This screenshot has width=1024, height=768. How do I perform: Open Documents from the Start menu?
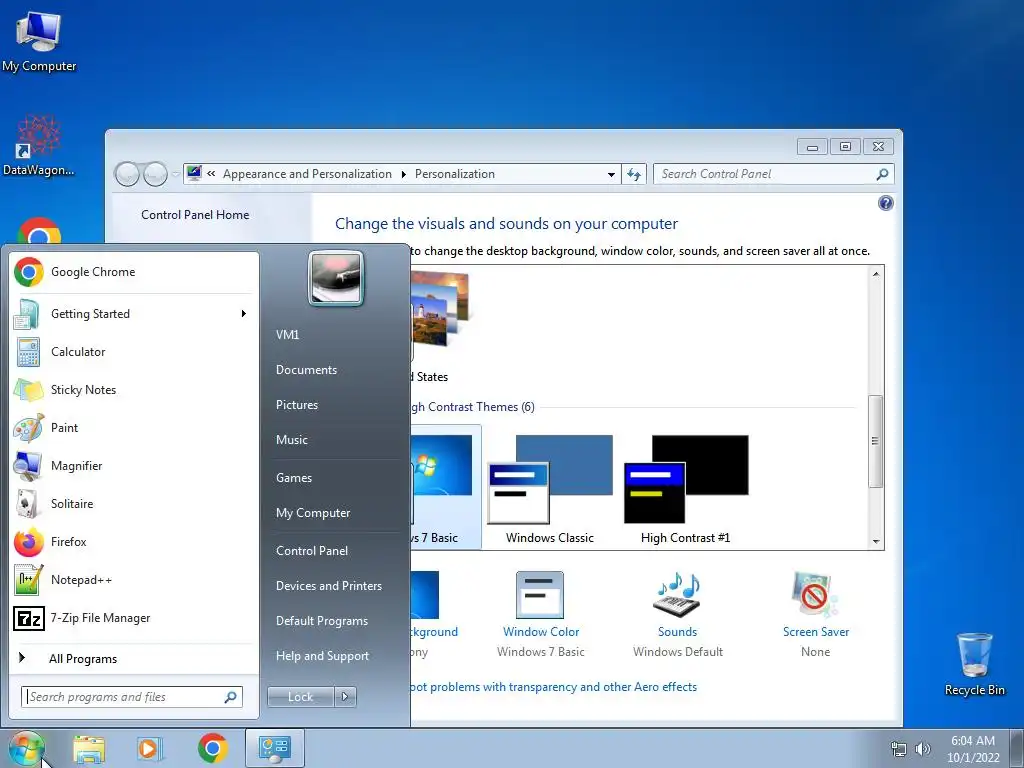306,370
